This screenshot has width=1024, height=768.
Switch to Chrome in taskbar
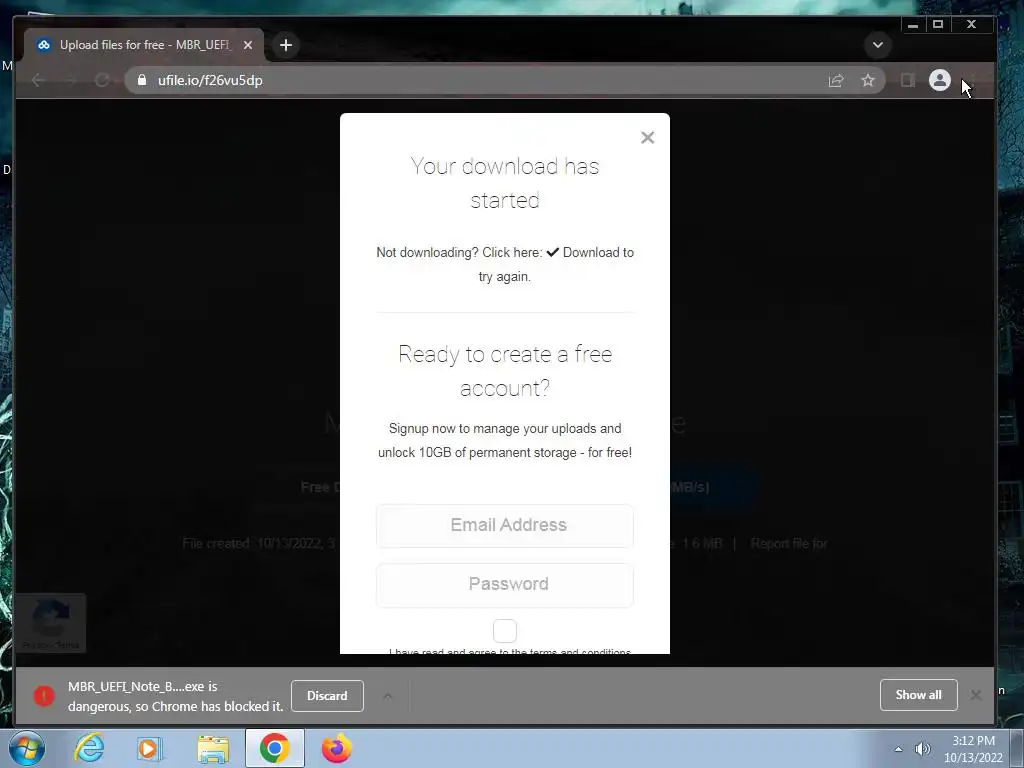click(275, 748)
